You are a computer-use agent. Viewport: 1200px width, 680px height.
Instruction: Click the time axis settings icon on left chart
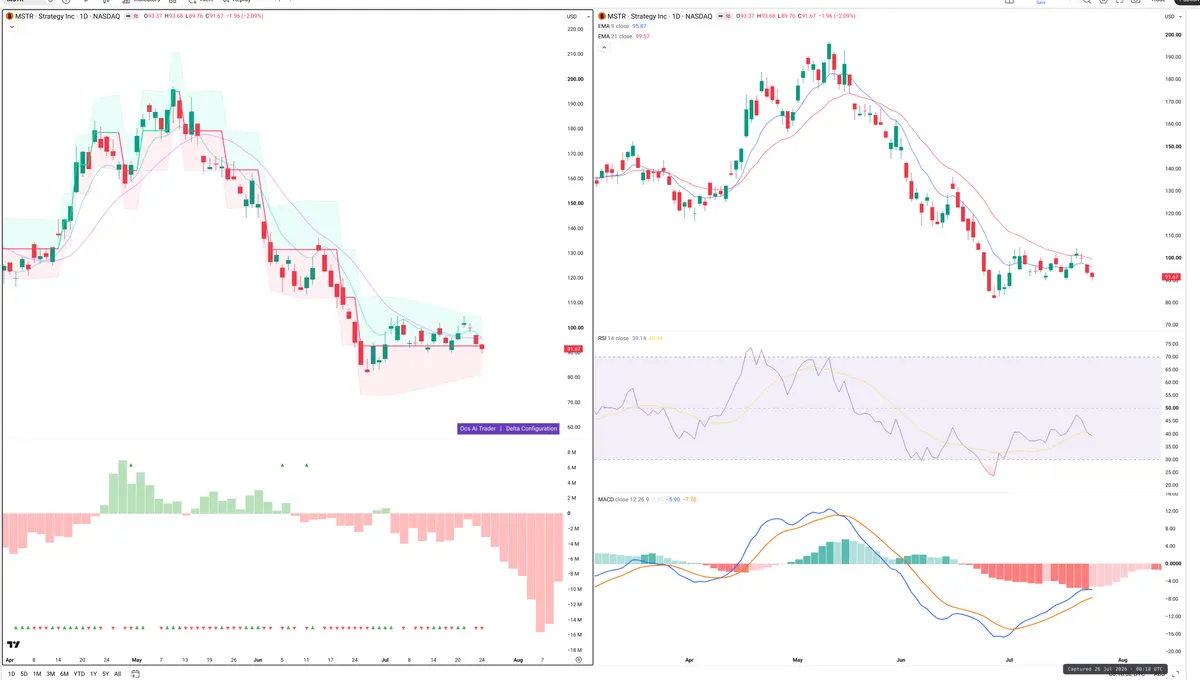click(x=578, y=661)
